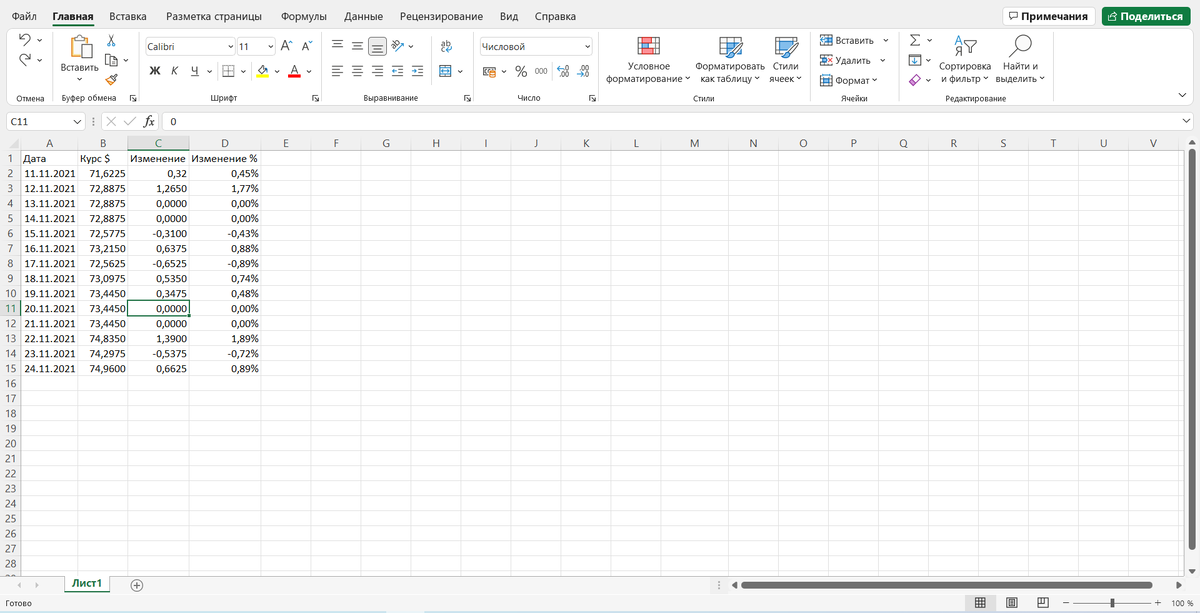This screenshot has height=613, width=1200.
Task: Apply yellow fill color bucket
Action: pyautogui.click(x=263, y=71)
